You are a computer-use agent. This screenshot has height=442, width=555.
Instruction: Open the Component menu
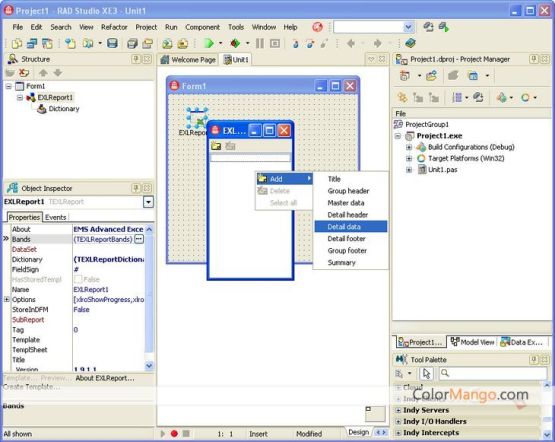point(202,27)
